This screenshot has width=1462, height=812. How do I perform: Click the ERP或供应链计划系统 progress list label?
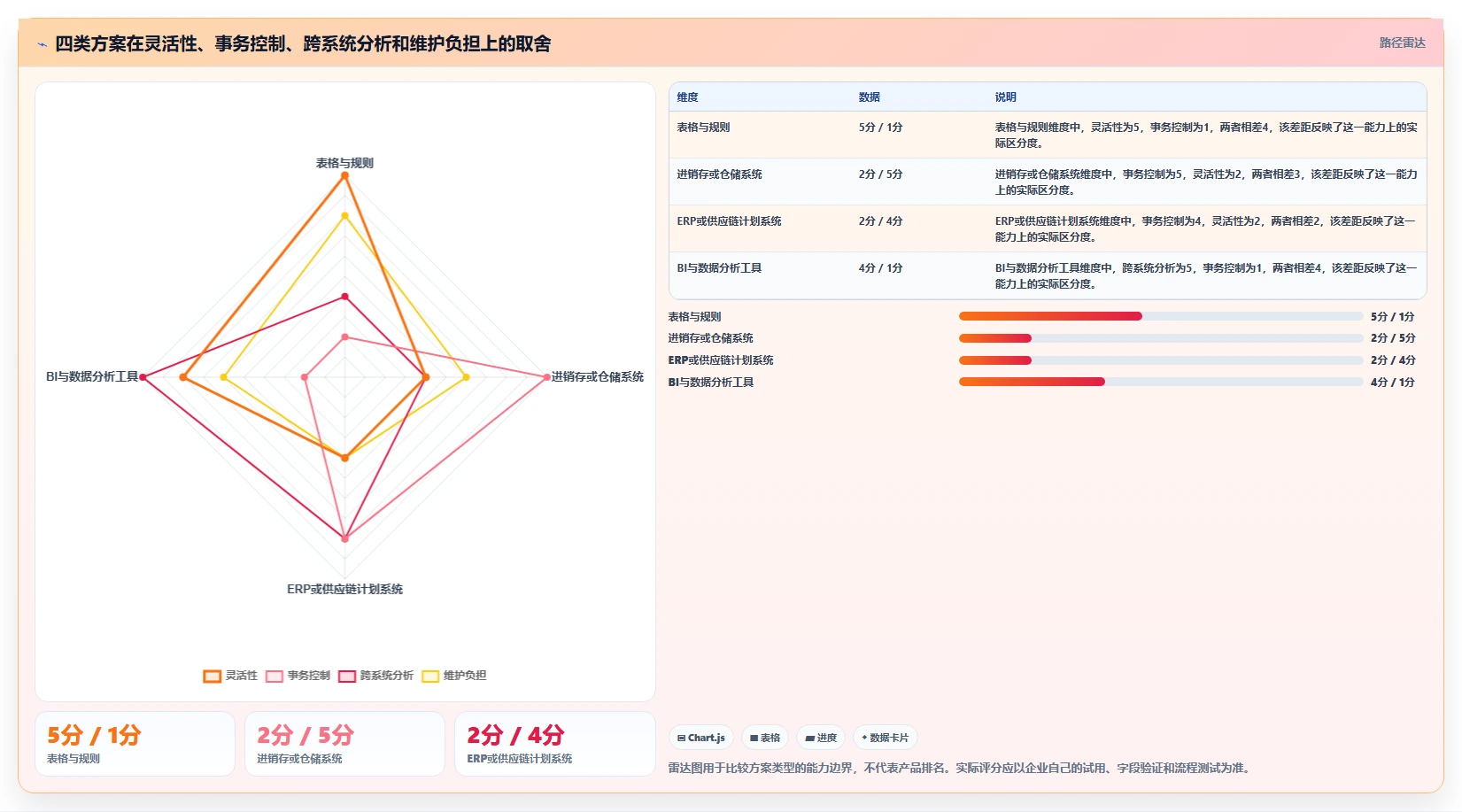pyautogui.click(x=721, y=360)
